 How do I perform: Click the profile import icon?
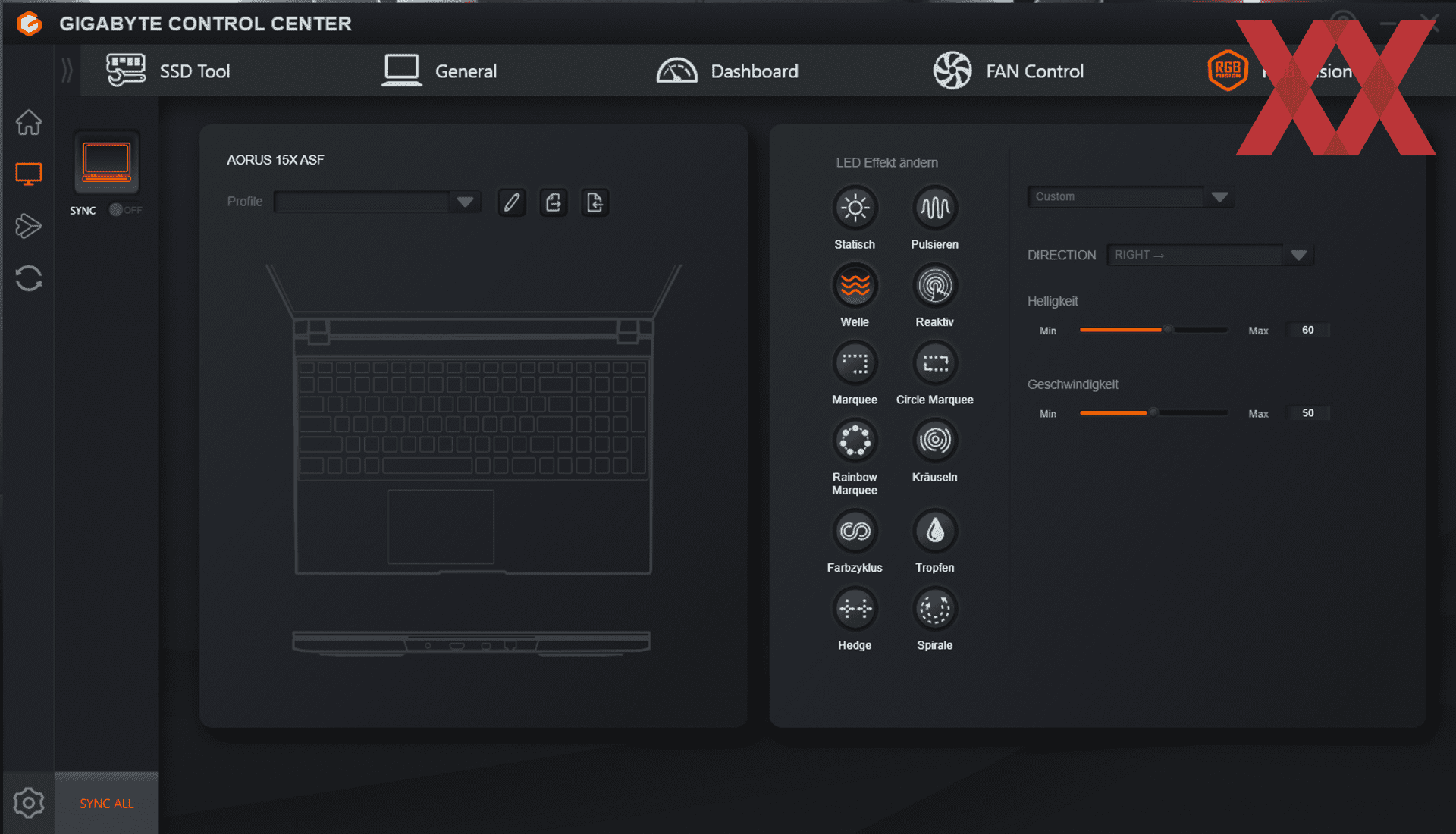tap(595, 202)
